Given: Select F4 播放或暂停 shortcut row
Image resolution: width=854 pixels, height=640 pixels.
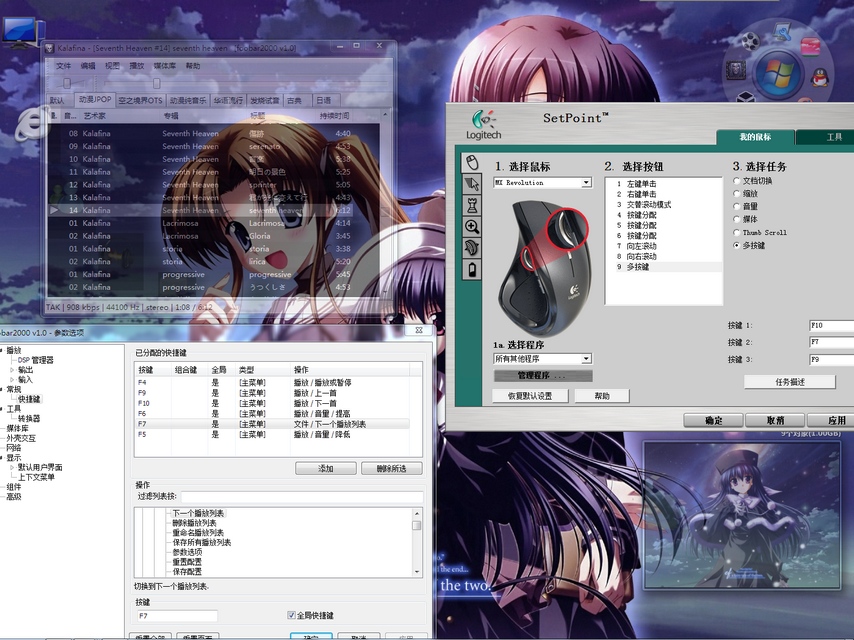Looking at the screenshot, I should (x=272, y=382).
